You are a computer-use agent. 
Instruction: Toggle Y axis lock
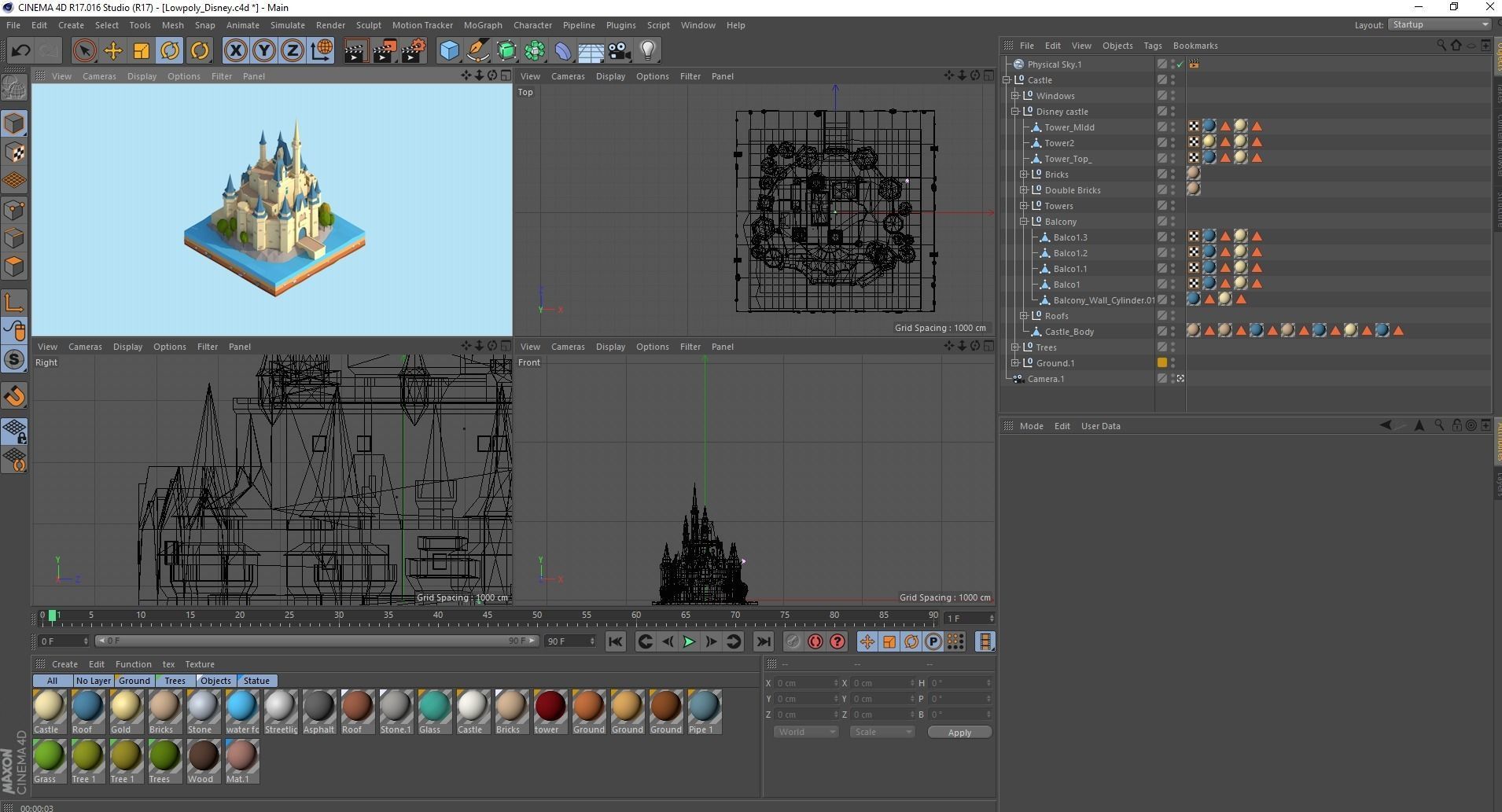(264, 51)
